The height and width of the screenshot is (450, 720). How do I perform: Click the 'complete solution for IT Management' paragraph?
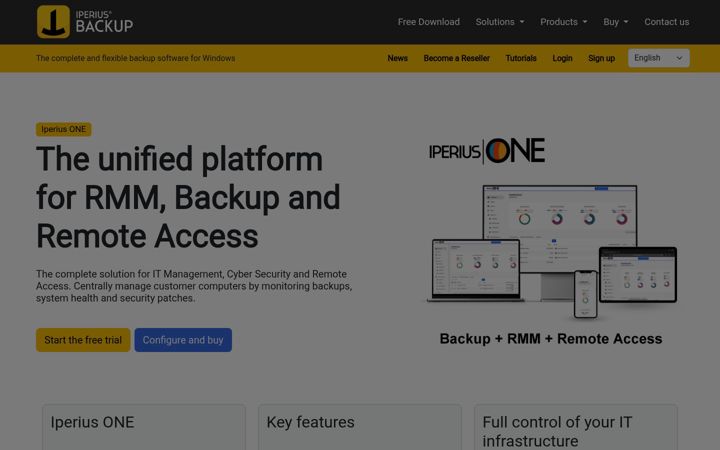click(194, 286)
